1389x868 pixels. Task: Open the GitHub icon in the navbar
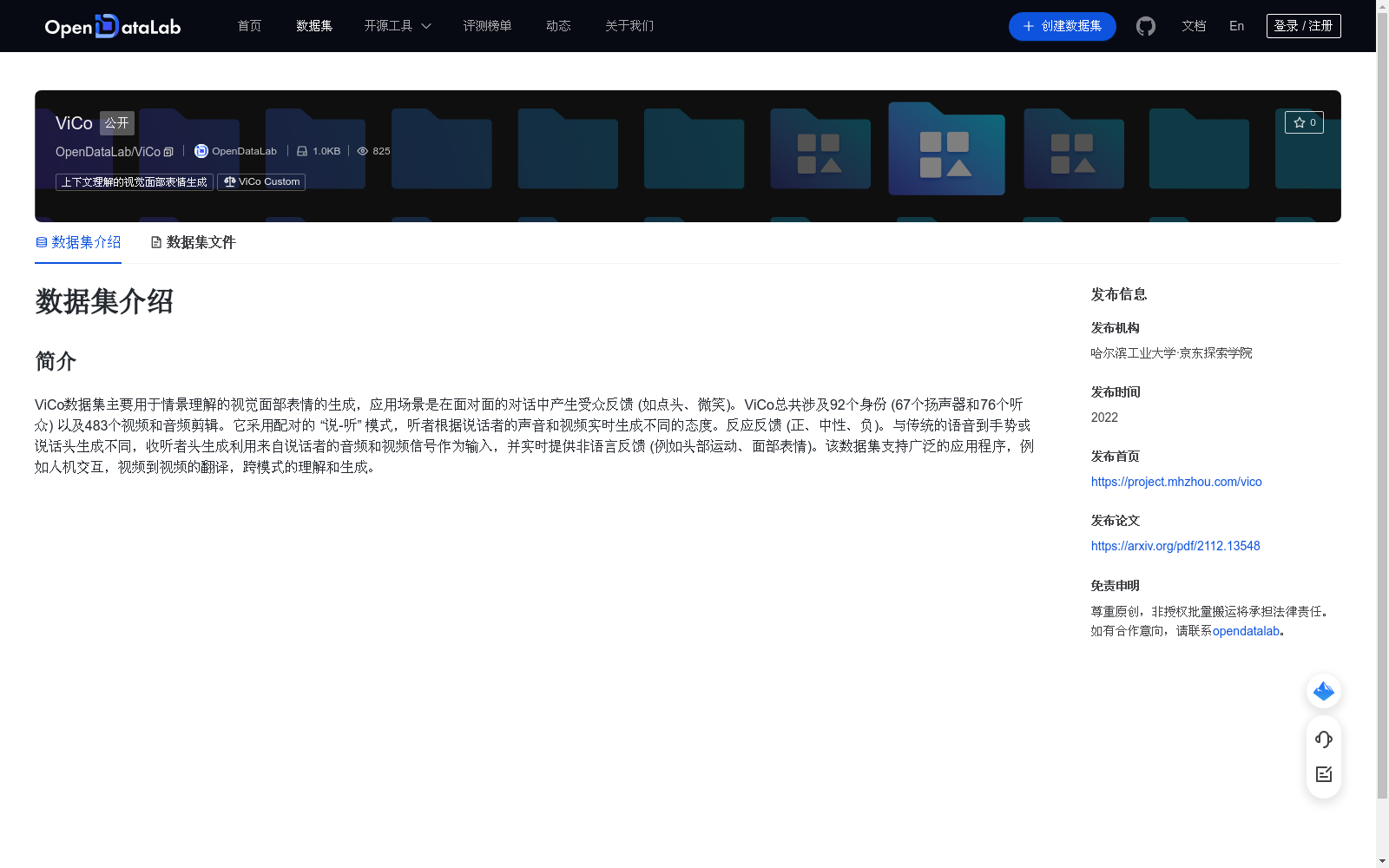coord(1145,26)
